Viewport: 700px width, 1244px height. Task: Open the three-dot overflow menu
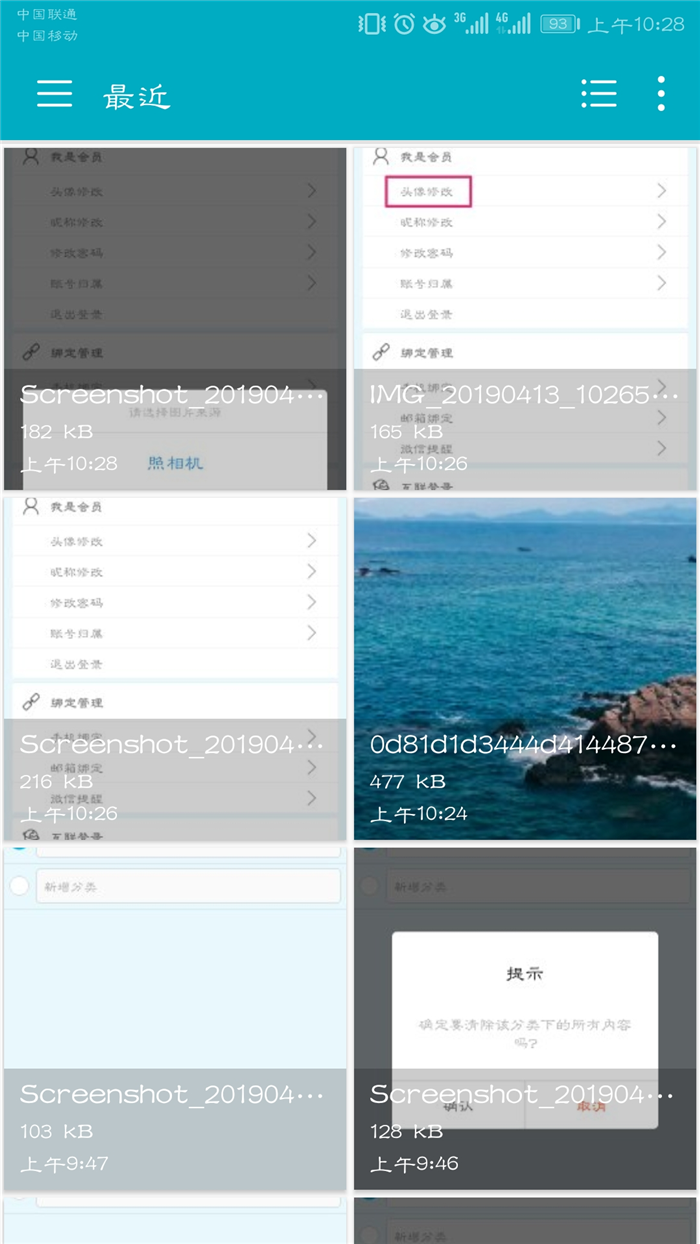tap(661, 93)
